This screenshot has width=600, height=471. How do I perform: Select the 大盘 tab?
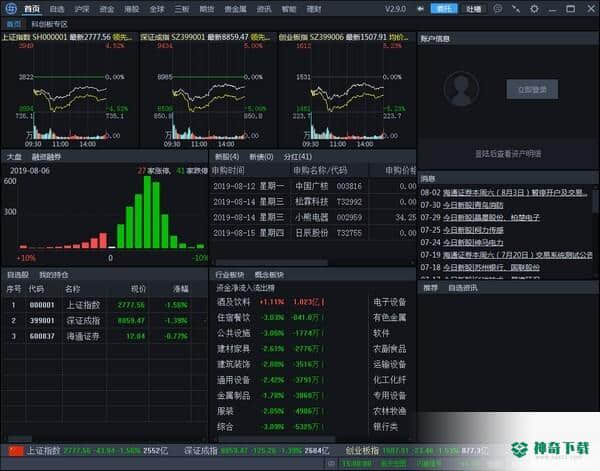(14, 157)
